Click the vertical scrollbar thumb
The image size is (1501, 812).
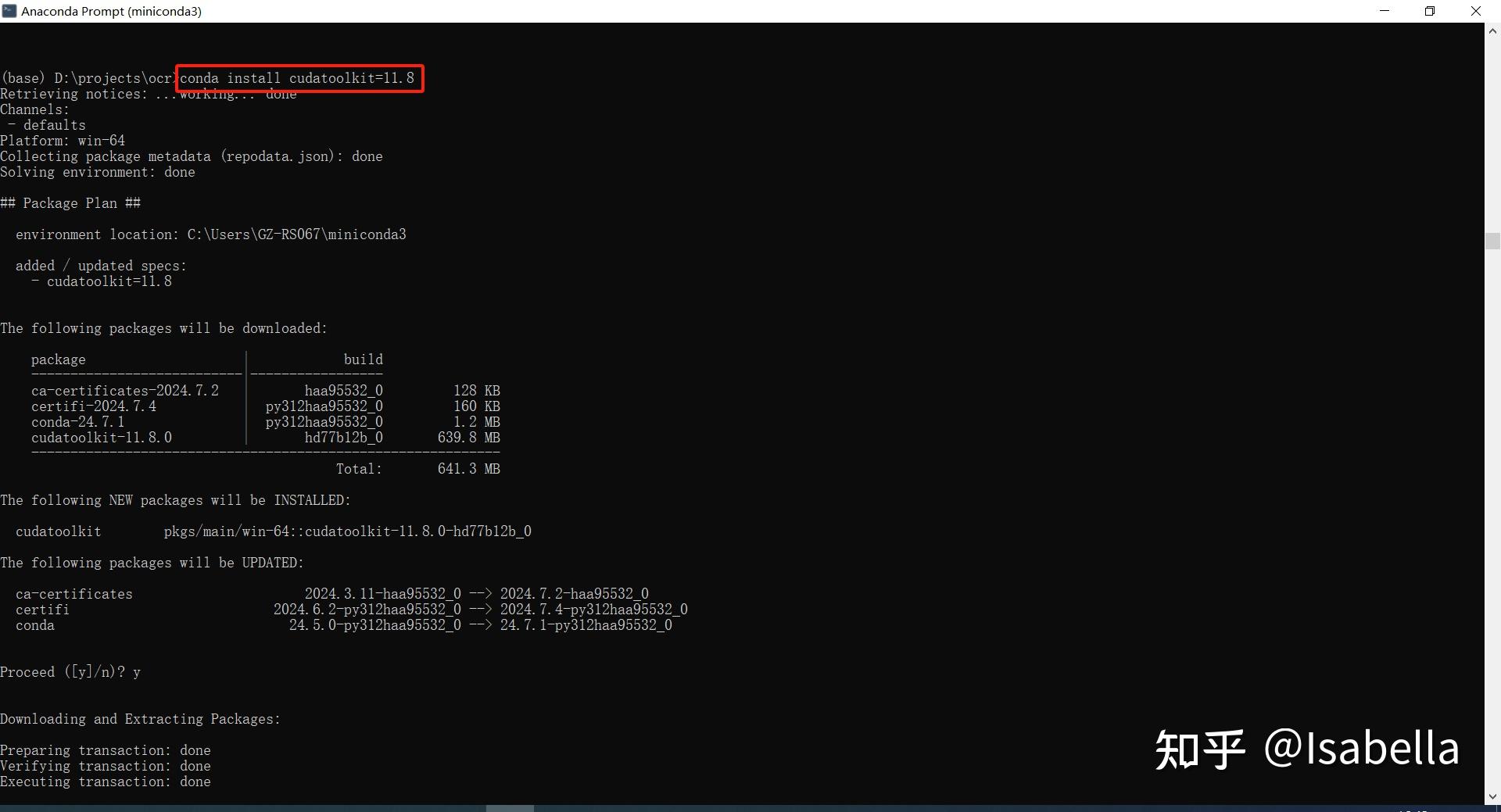tap(1492, 241)
